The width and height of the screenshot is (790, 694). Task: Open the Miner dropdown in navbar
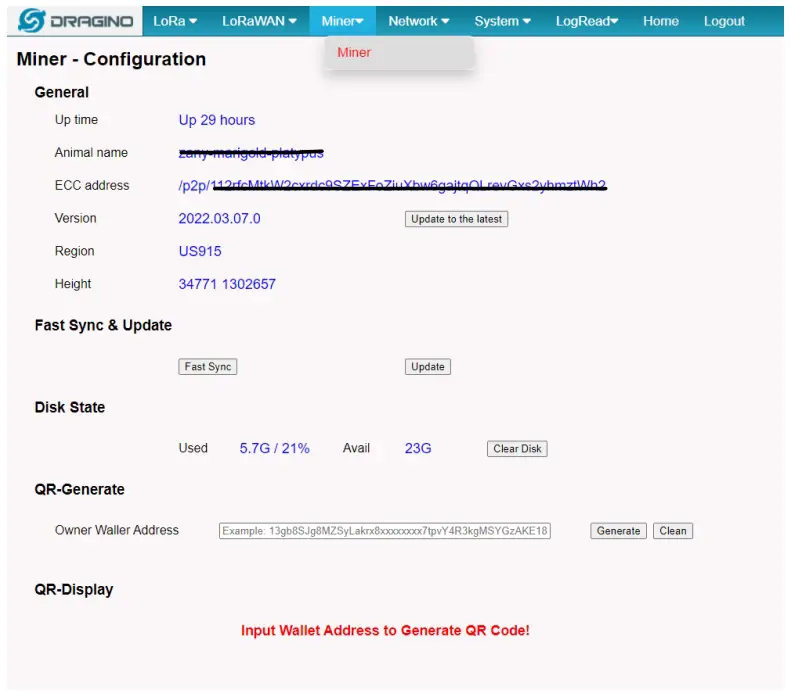coord(342,21)
